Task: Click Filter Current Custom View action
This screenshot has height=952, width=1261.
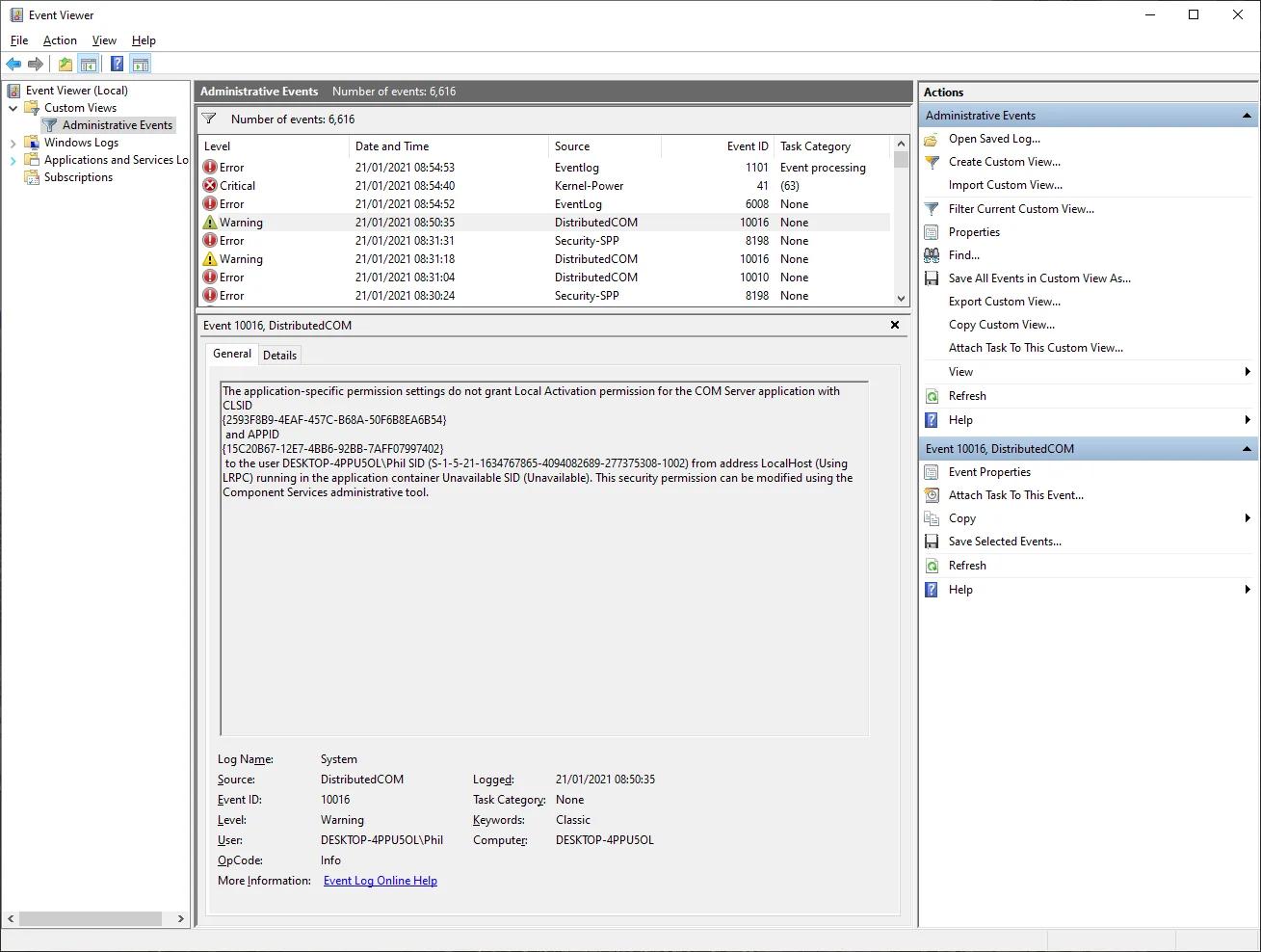Action: (1021, 209)
